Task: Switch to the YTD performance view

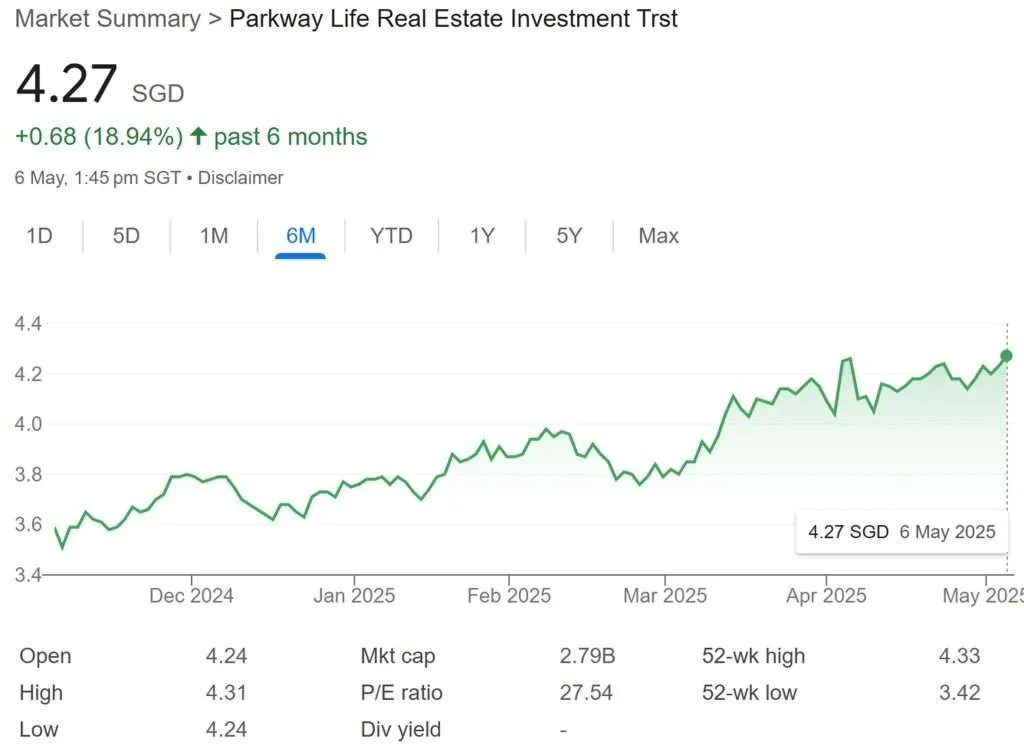Action: click(391, 236)
